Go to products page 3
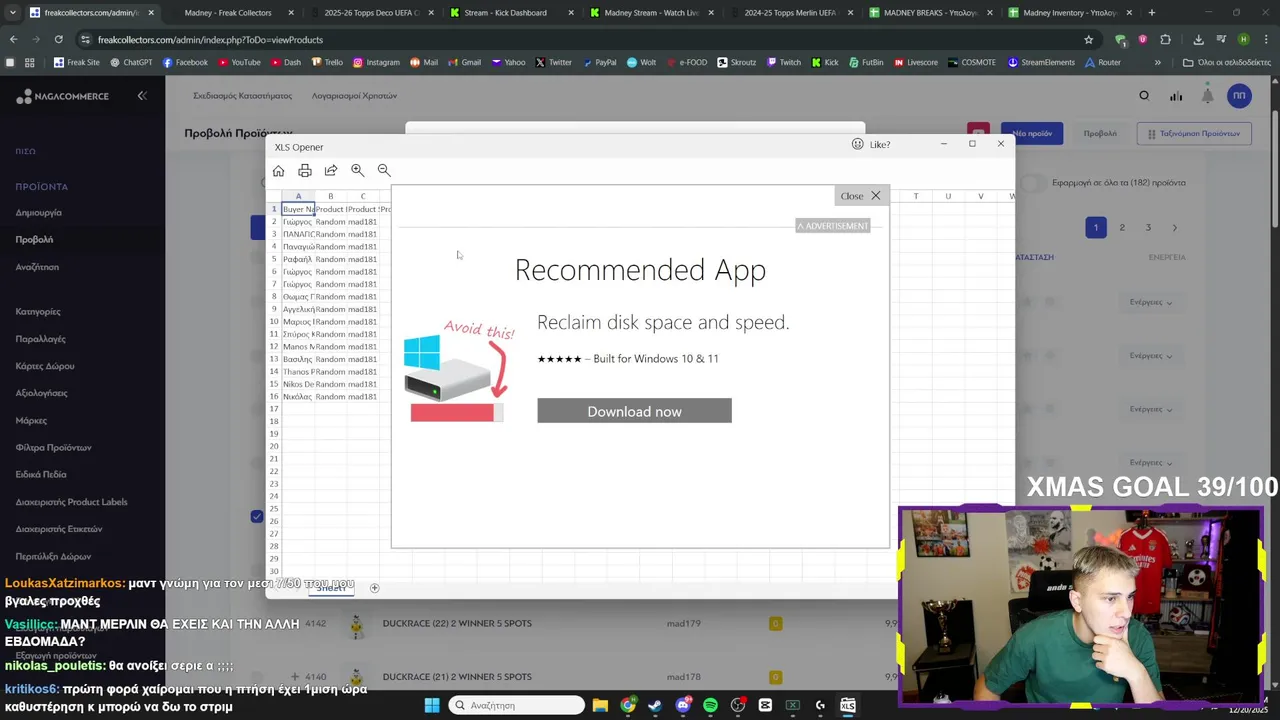This screenshot has height=720, width=1280. 1148,228
